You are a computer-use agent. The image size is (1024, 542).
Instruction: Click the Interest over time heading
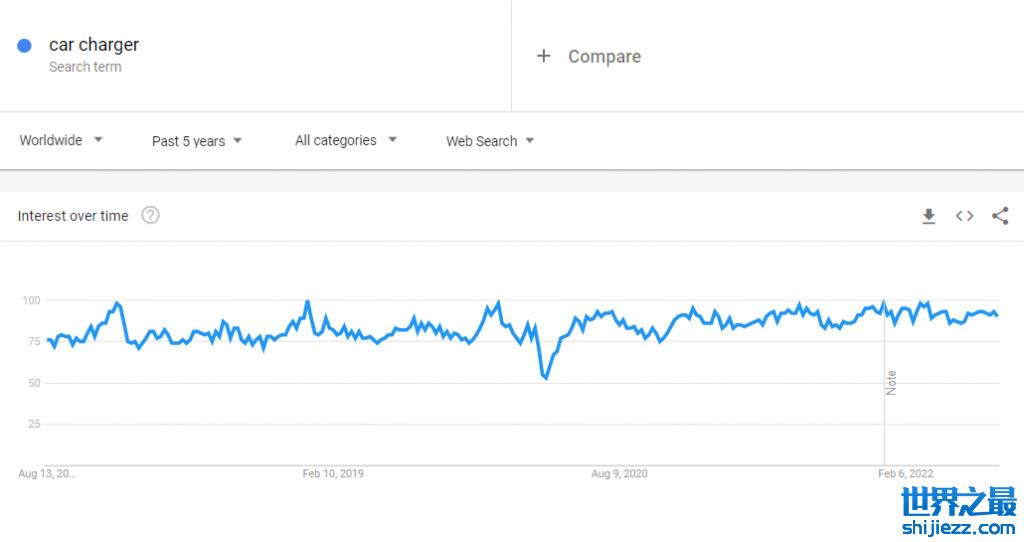click(73, 216)
